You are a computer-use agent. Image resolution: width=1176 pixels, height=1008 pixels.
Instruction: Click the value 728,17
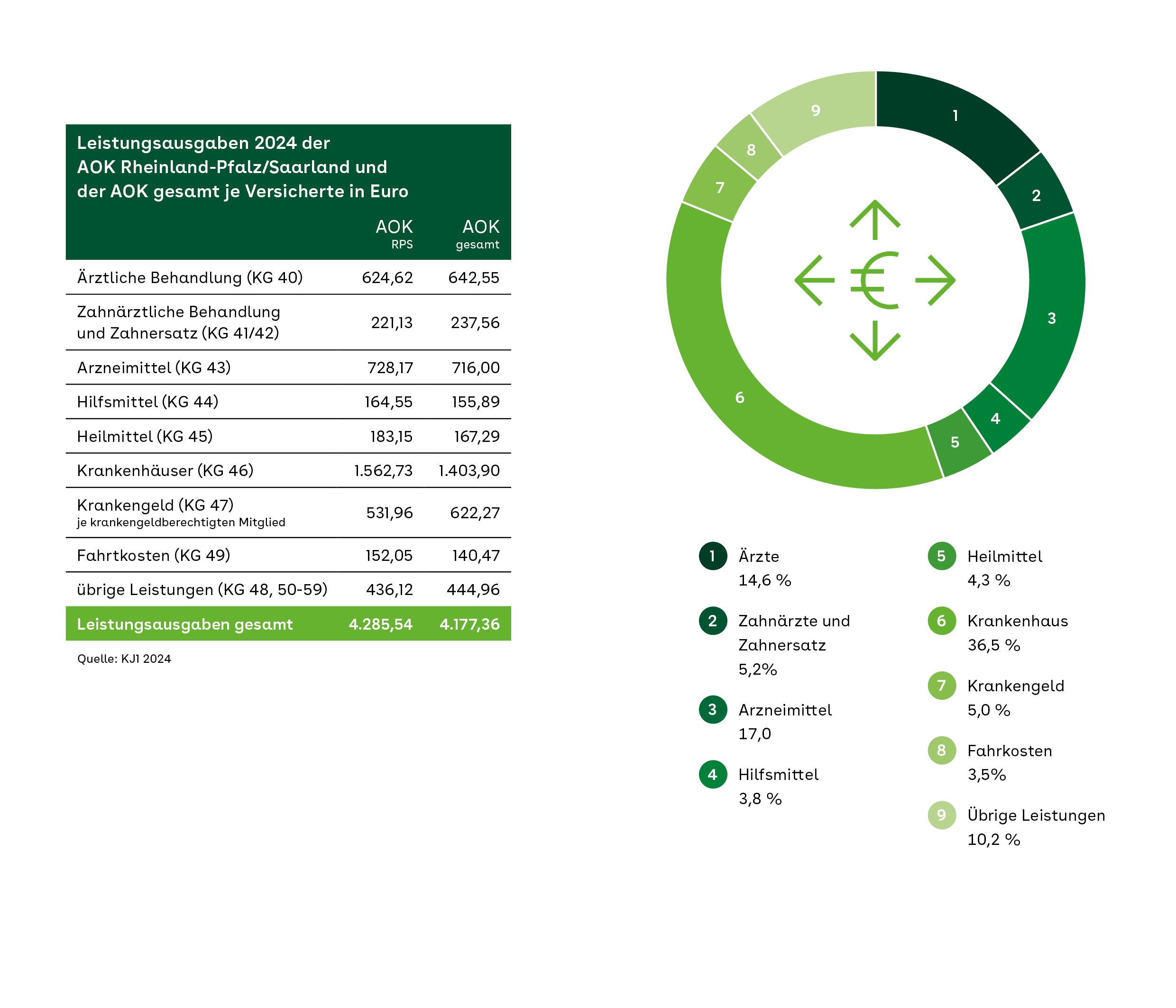390,368
